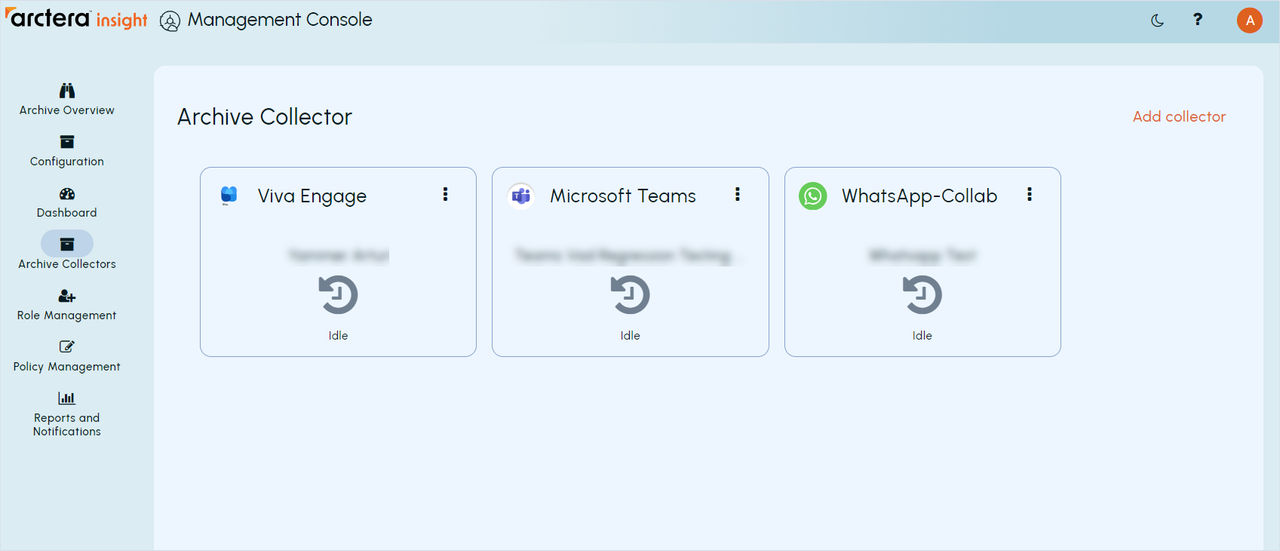Open Microsoft Teams three-dot options menu
The image size is (1280, 551).
coord(738,195)
